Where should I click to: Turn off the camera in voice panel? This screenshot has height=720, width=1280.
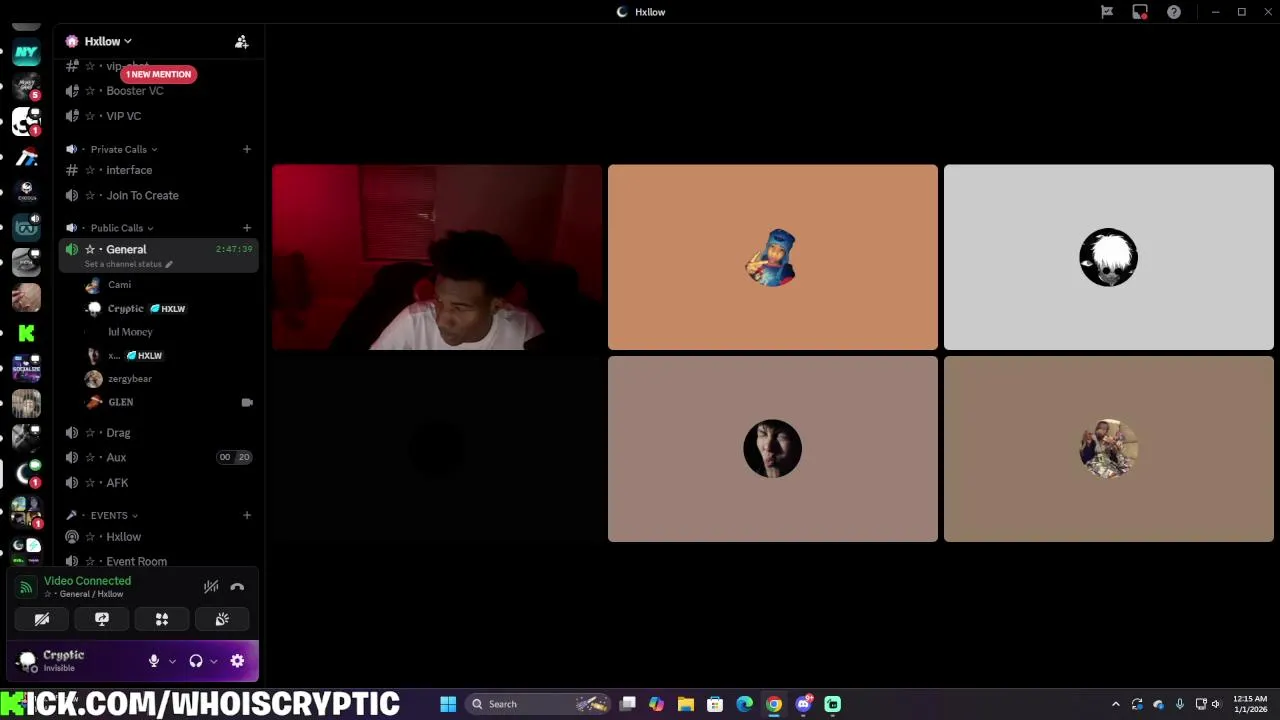(x=42, y=620)
